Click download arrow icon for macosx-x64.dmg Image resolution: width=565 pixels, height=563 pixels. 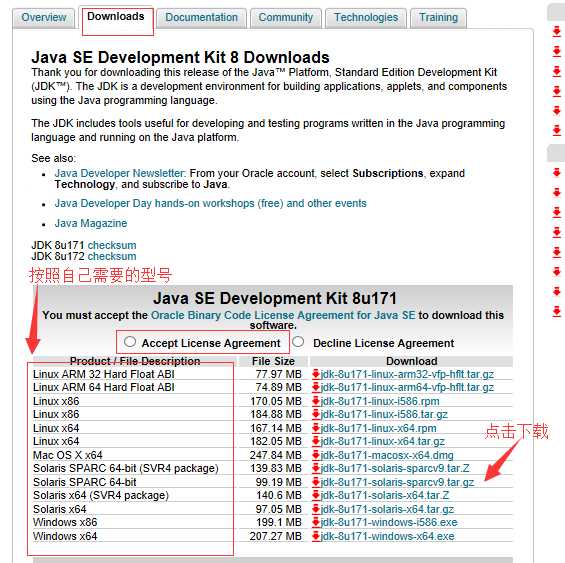click(x=316, y=455)
